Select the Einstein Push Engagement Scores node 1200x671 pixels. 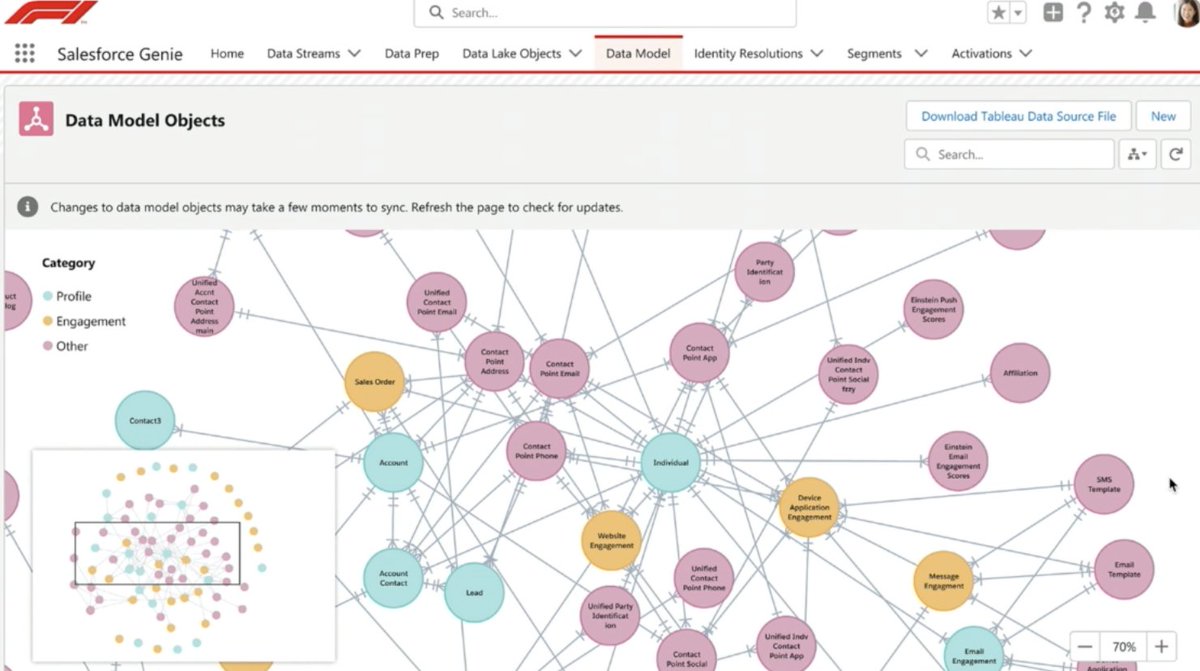coord(933,309)
